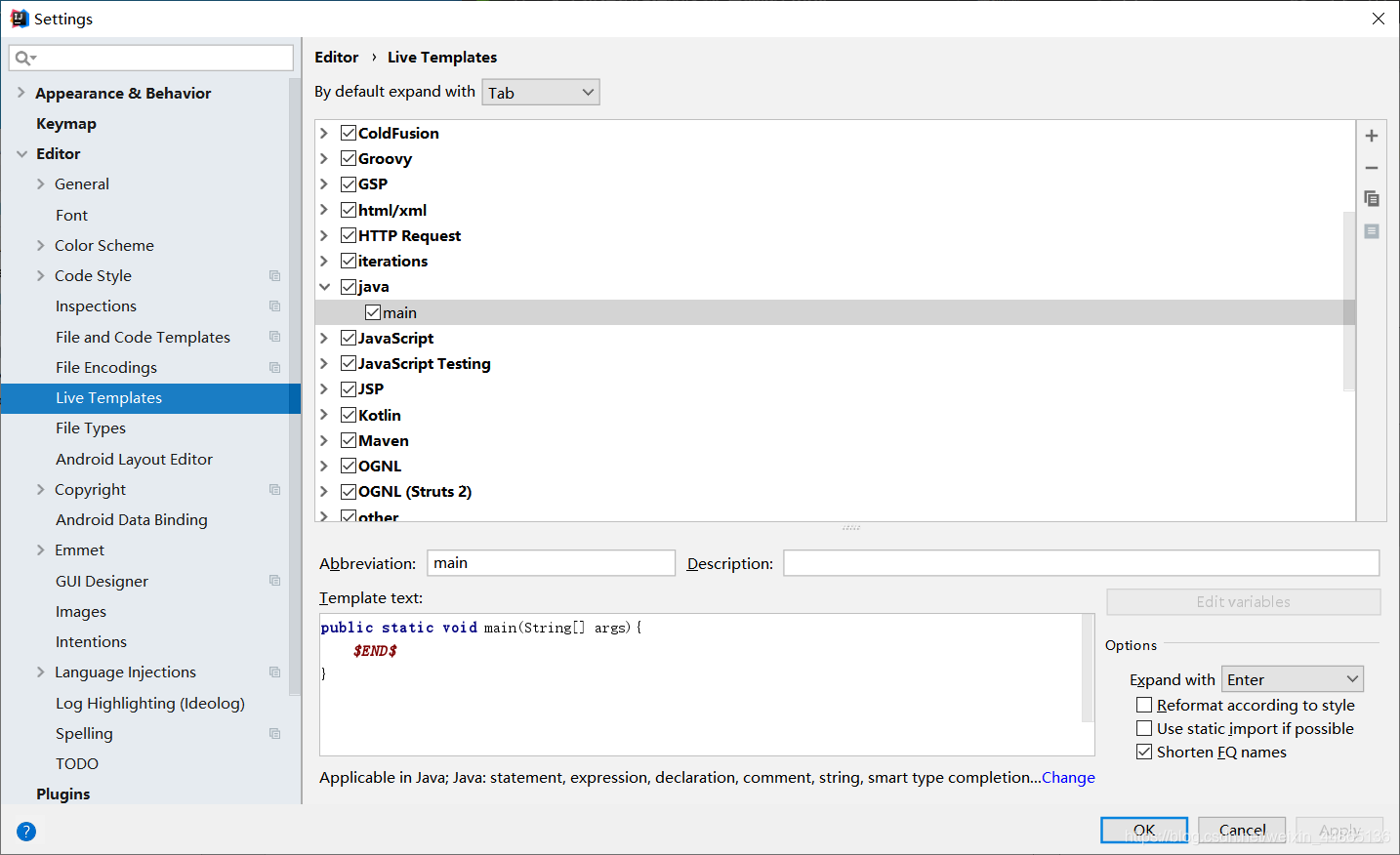Click into the Template text editor

pyautogui.click(x=701, y=684)
